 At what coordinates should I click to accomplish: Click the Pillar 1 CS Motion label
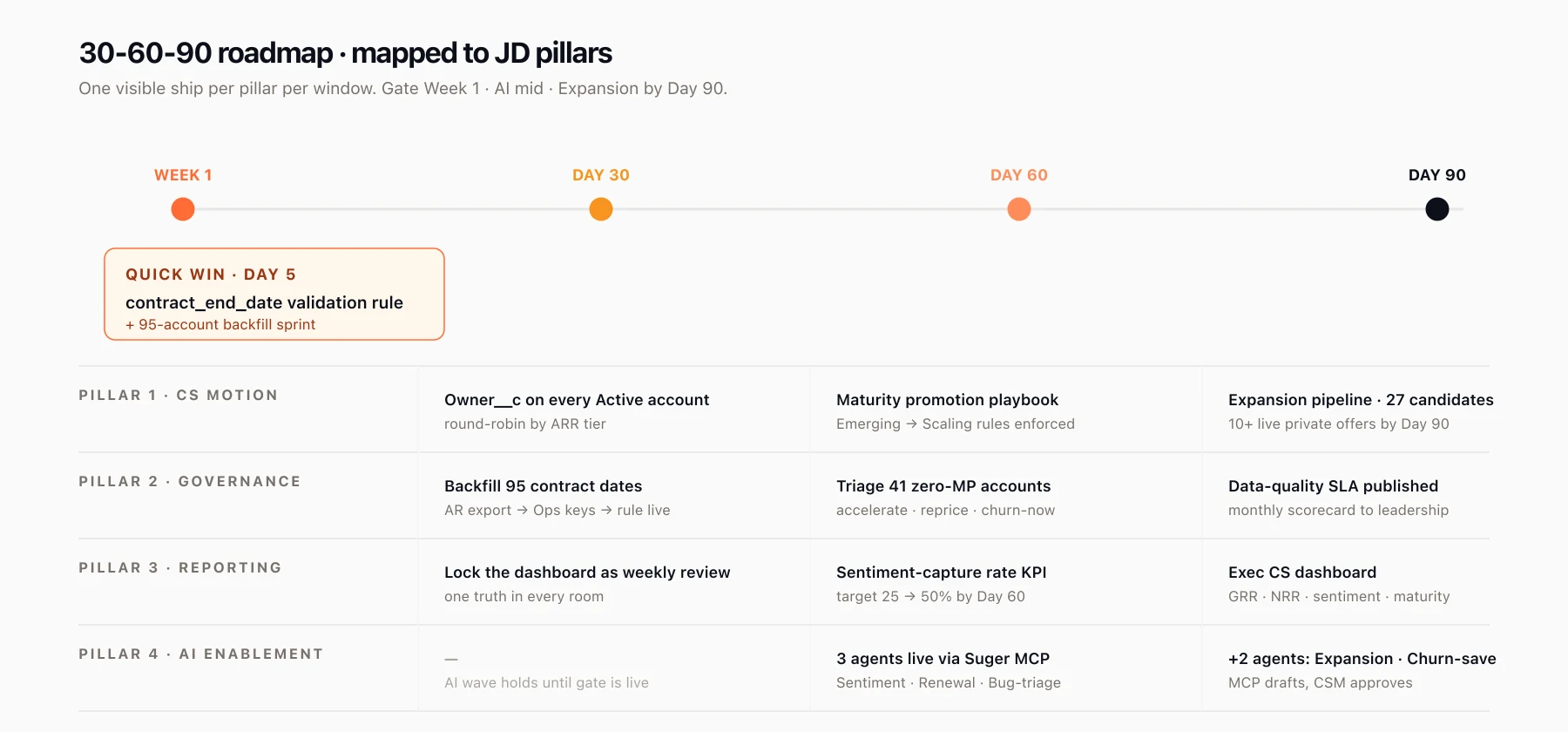coord(179,396)
